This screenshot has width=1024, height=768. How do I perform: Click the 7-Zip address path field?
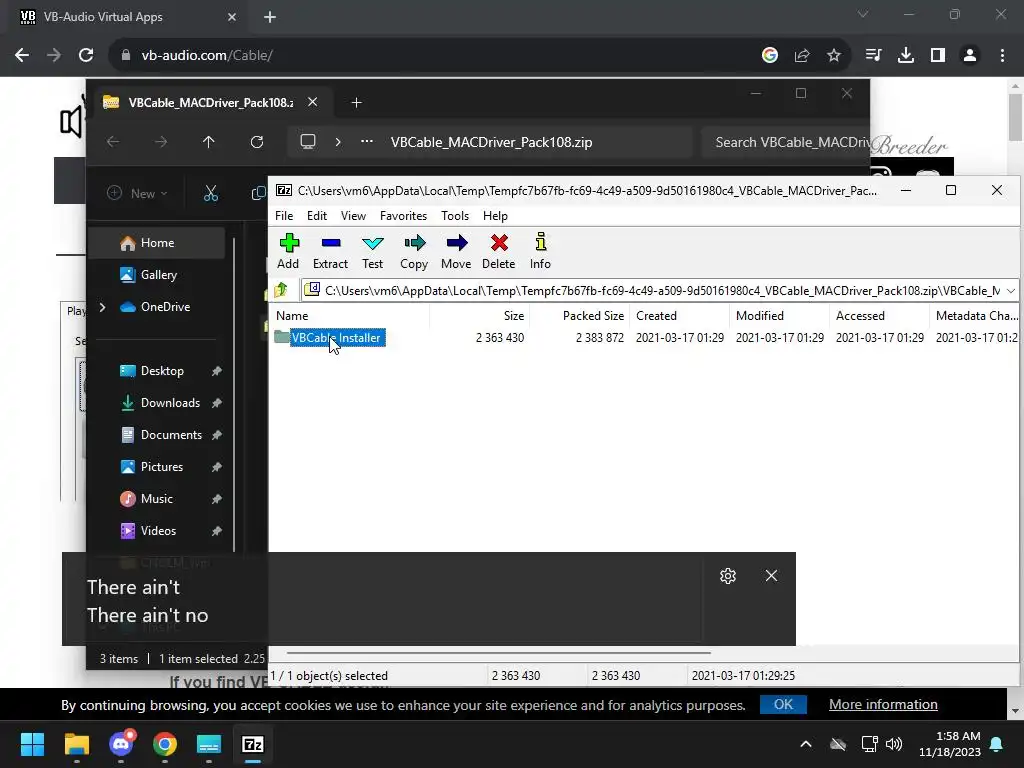pos(653,291)
